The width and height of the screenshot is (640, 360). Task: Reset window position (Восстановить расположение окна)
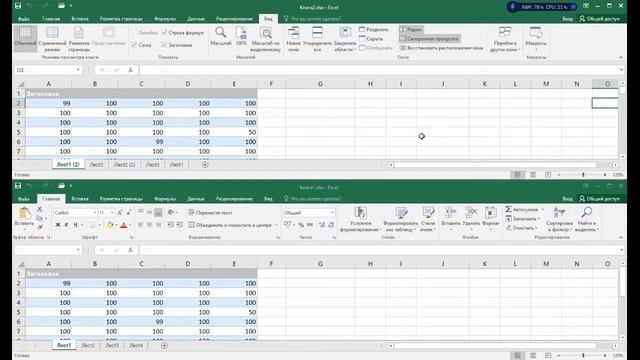click(x=441, y=48)
